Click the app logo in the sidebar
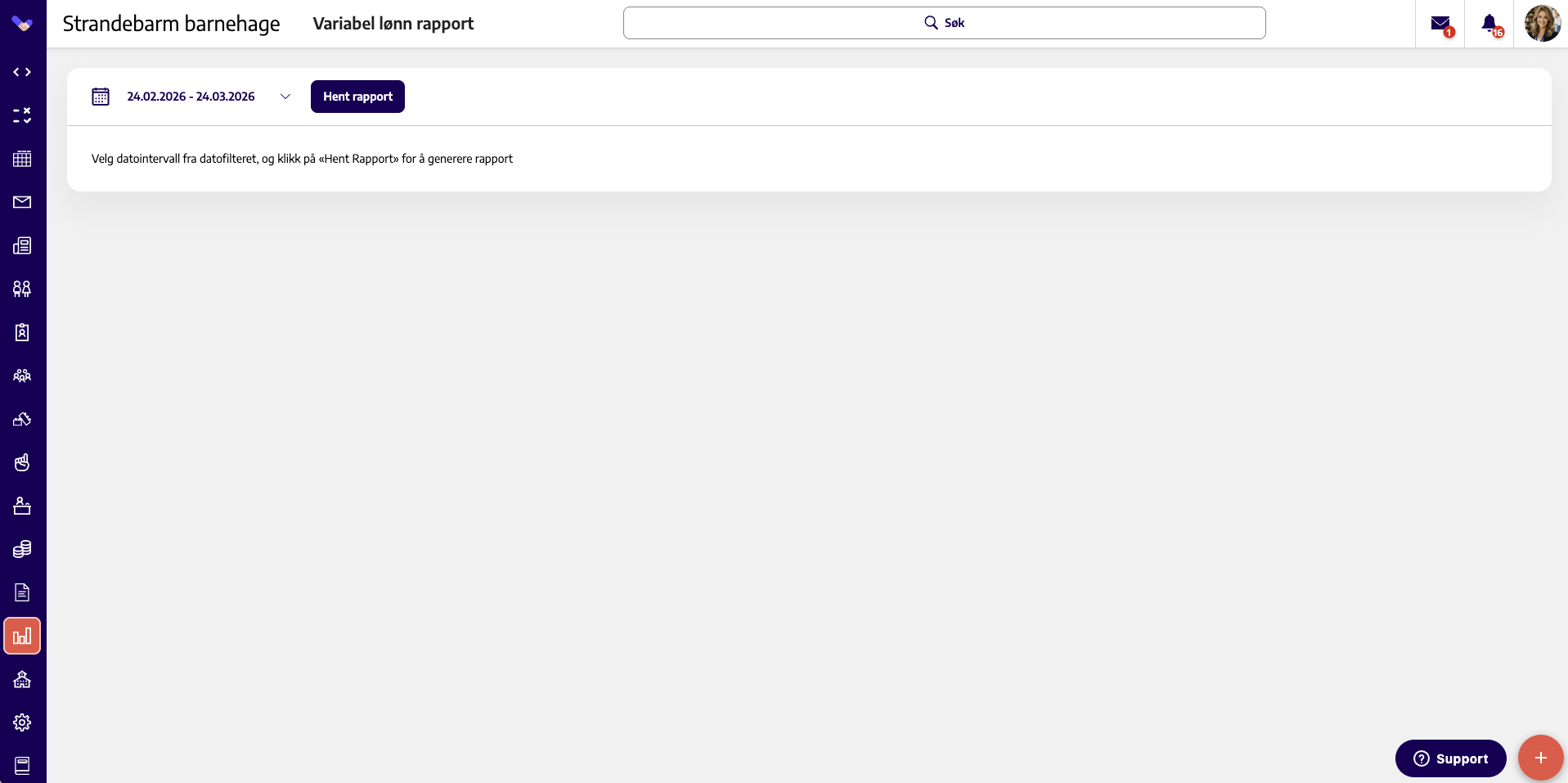 (x=22, y=24)
